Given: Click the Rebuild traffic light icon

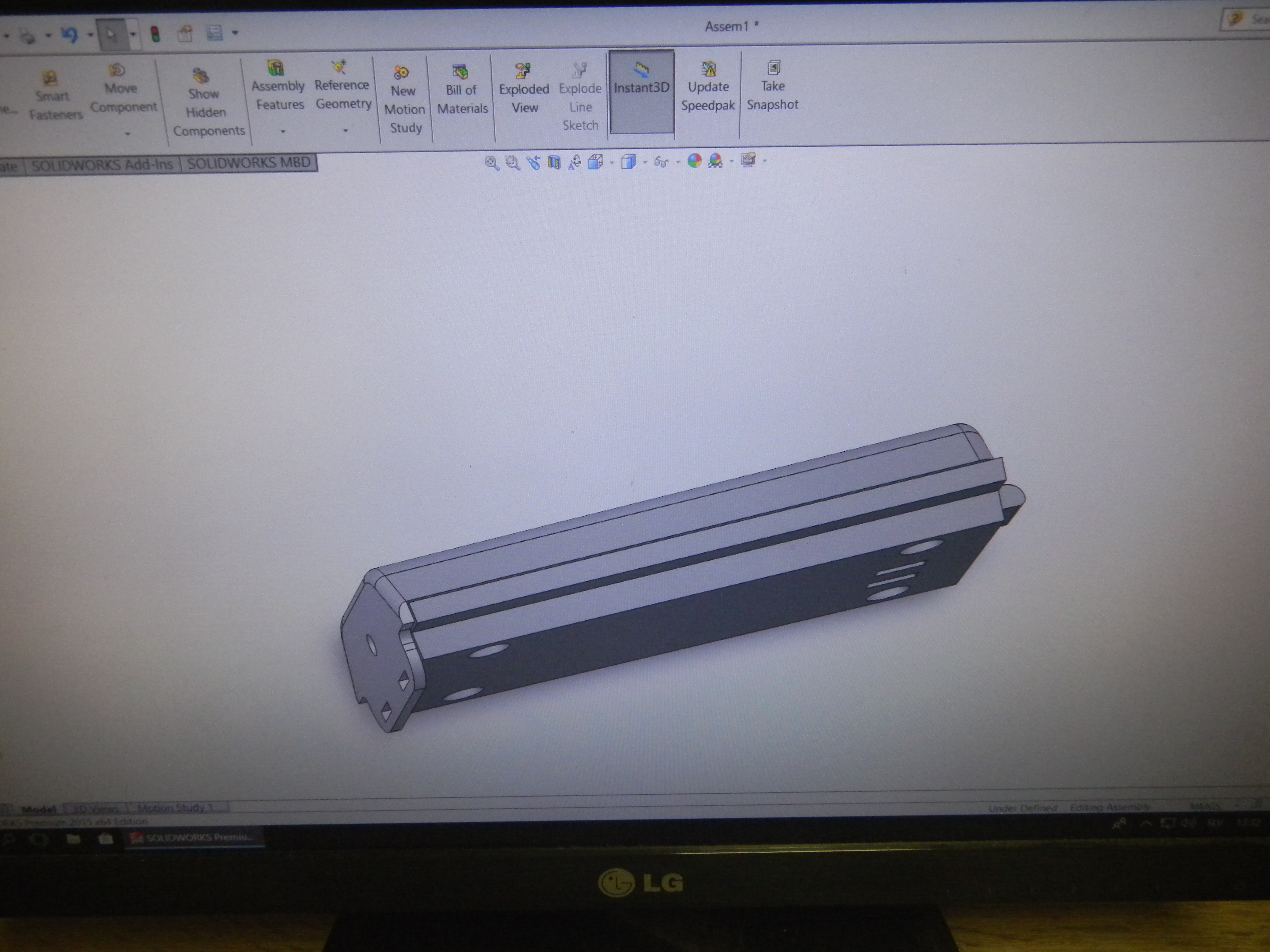Looking at the screenshot, I should pyautogui.click(x=155, y=34).
